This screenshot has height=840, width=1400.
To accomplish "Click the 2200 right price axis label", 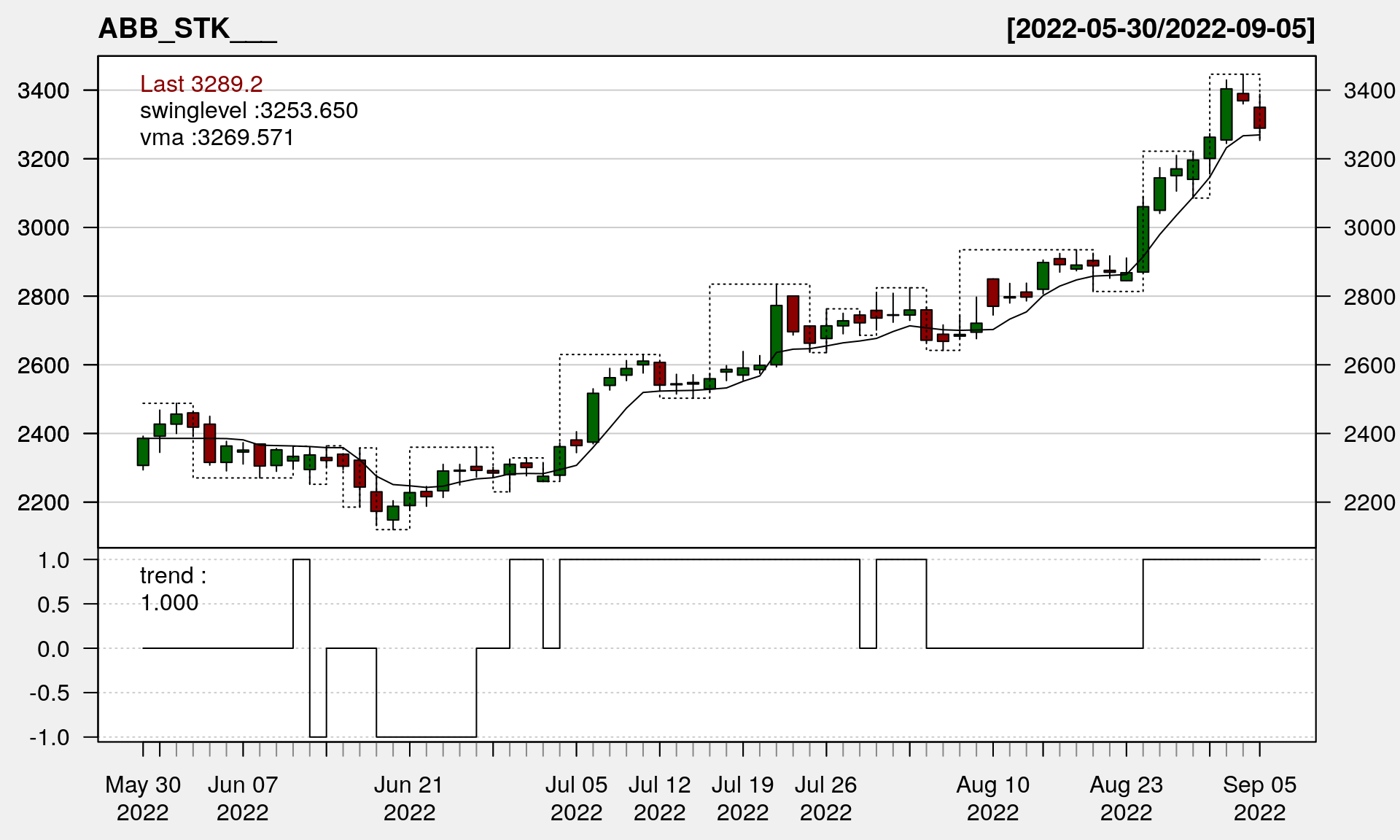I will coord(1369,502).
